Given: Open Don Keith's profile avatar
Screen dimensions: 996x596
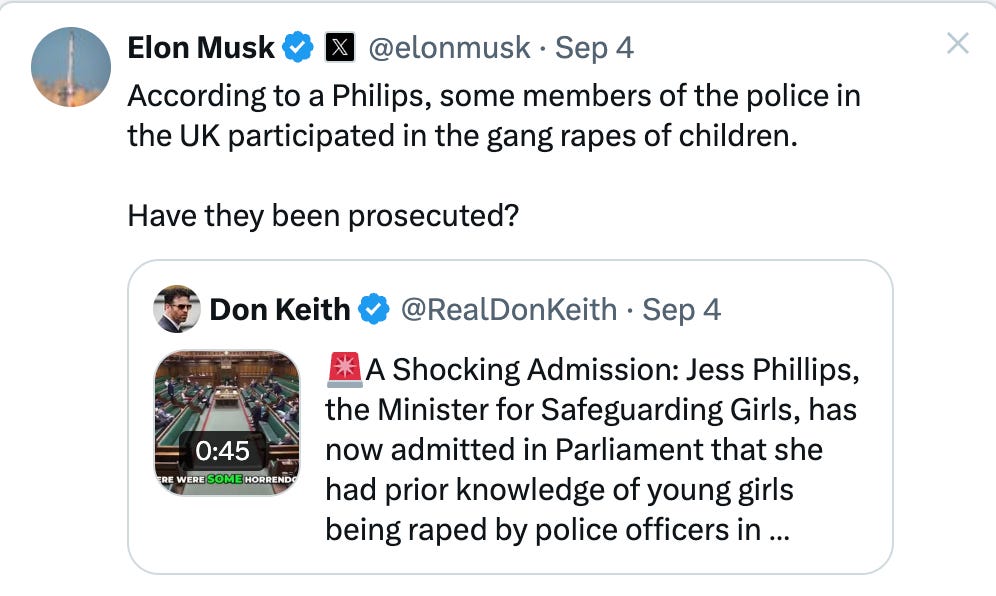Looking at the screenshot, I should [177, 309].
